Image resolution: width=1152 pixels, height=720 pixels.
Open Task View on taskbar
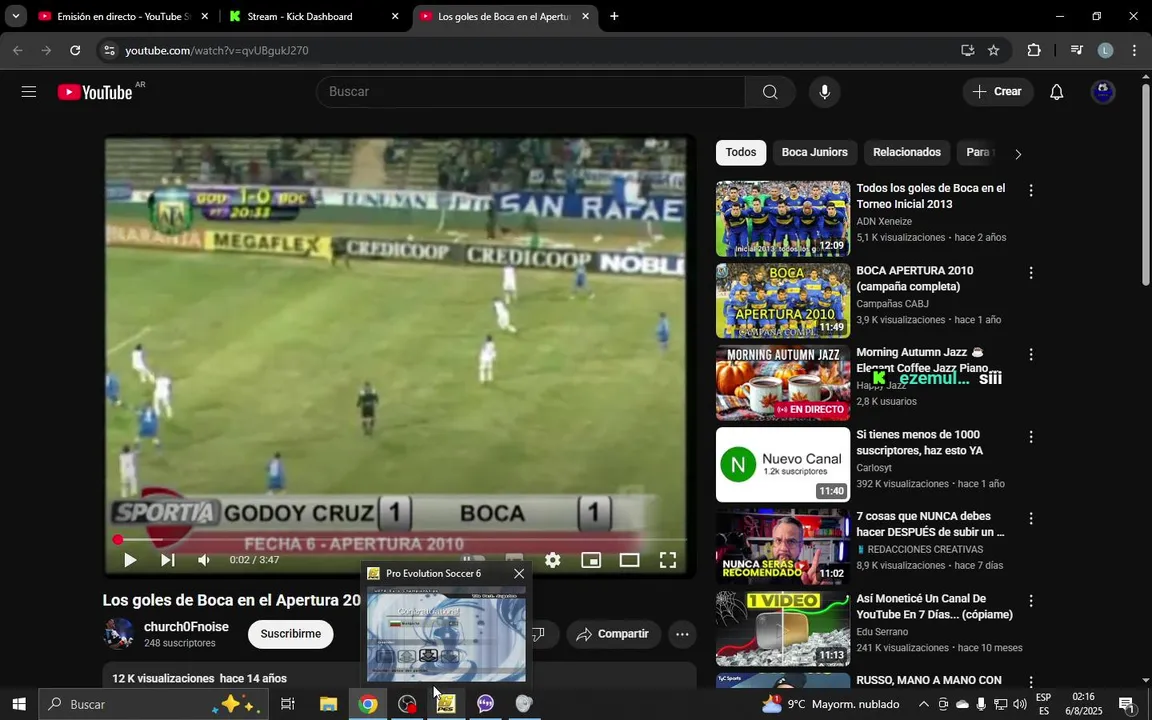(288, 704)
